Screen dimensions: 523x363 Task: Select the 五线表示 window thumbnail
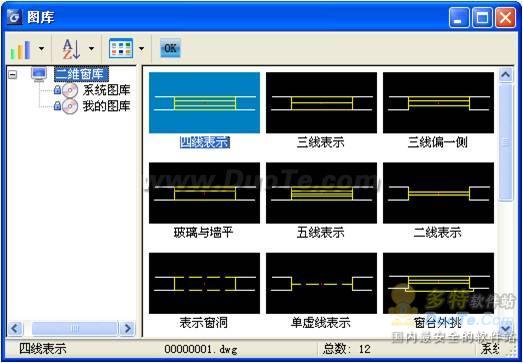point(322,193)
